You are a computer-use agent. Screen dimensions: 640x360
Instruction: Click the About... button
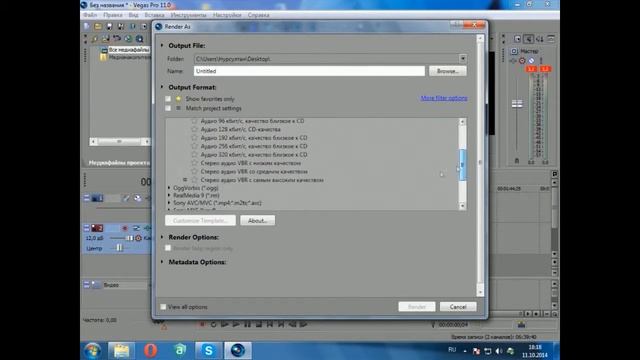[x=258, y=220]
